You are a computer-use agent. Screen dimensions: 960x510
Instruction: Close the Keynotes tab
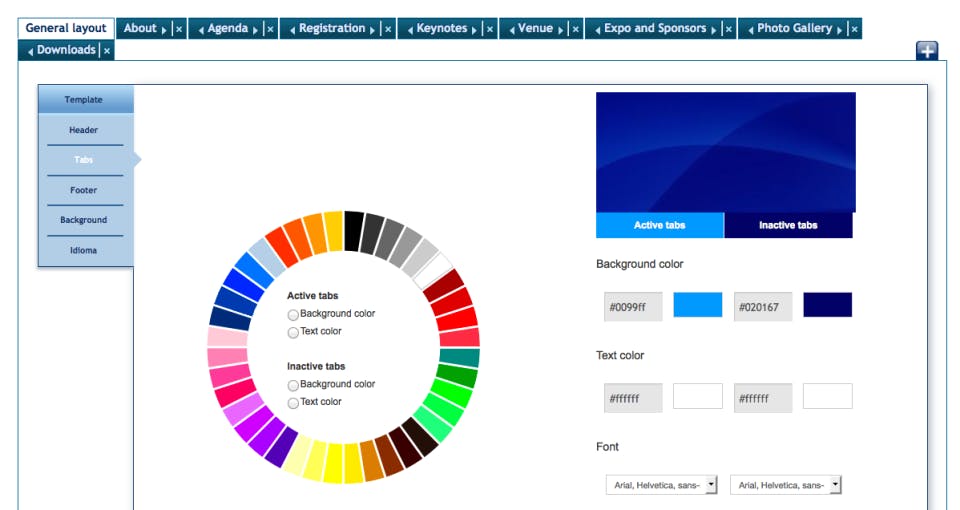490,29
